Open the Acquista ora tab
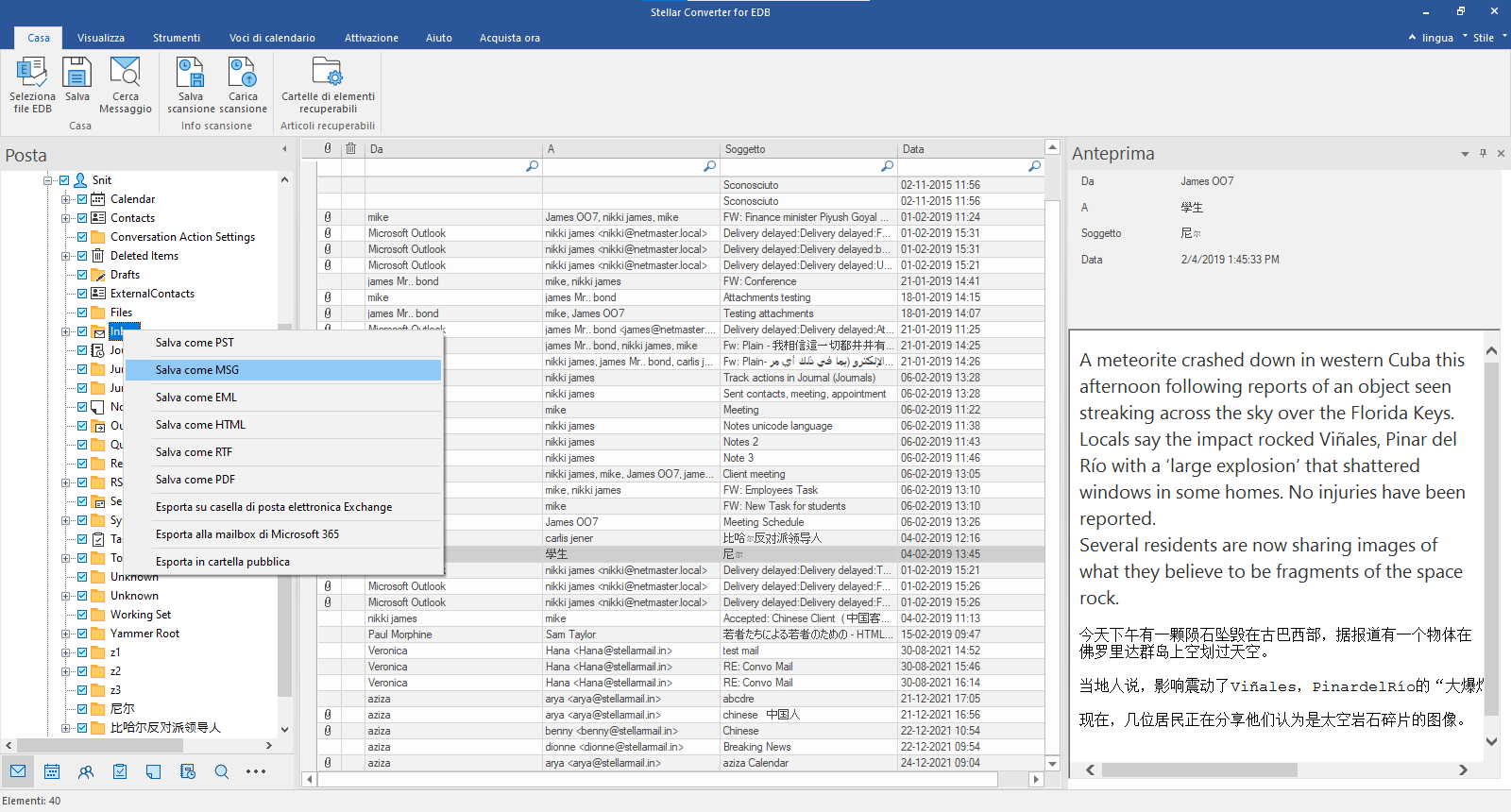 510,38
